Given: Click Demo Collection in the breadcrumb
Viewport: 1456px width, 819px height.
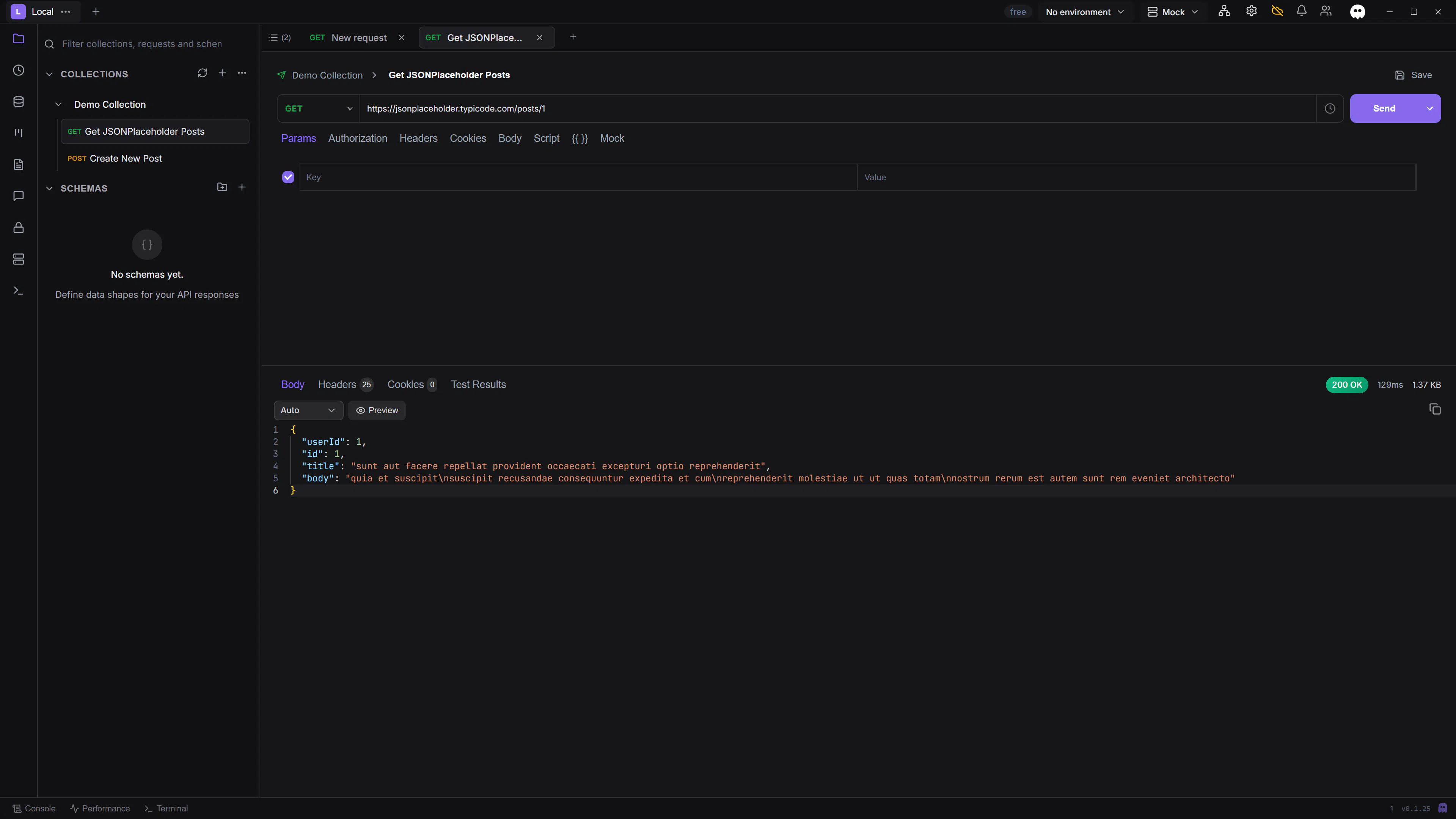Looking at the screenshot, I should pyautogui.click(x=327, y=75).
